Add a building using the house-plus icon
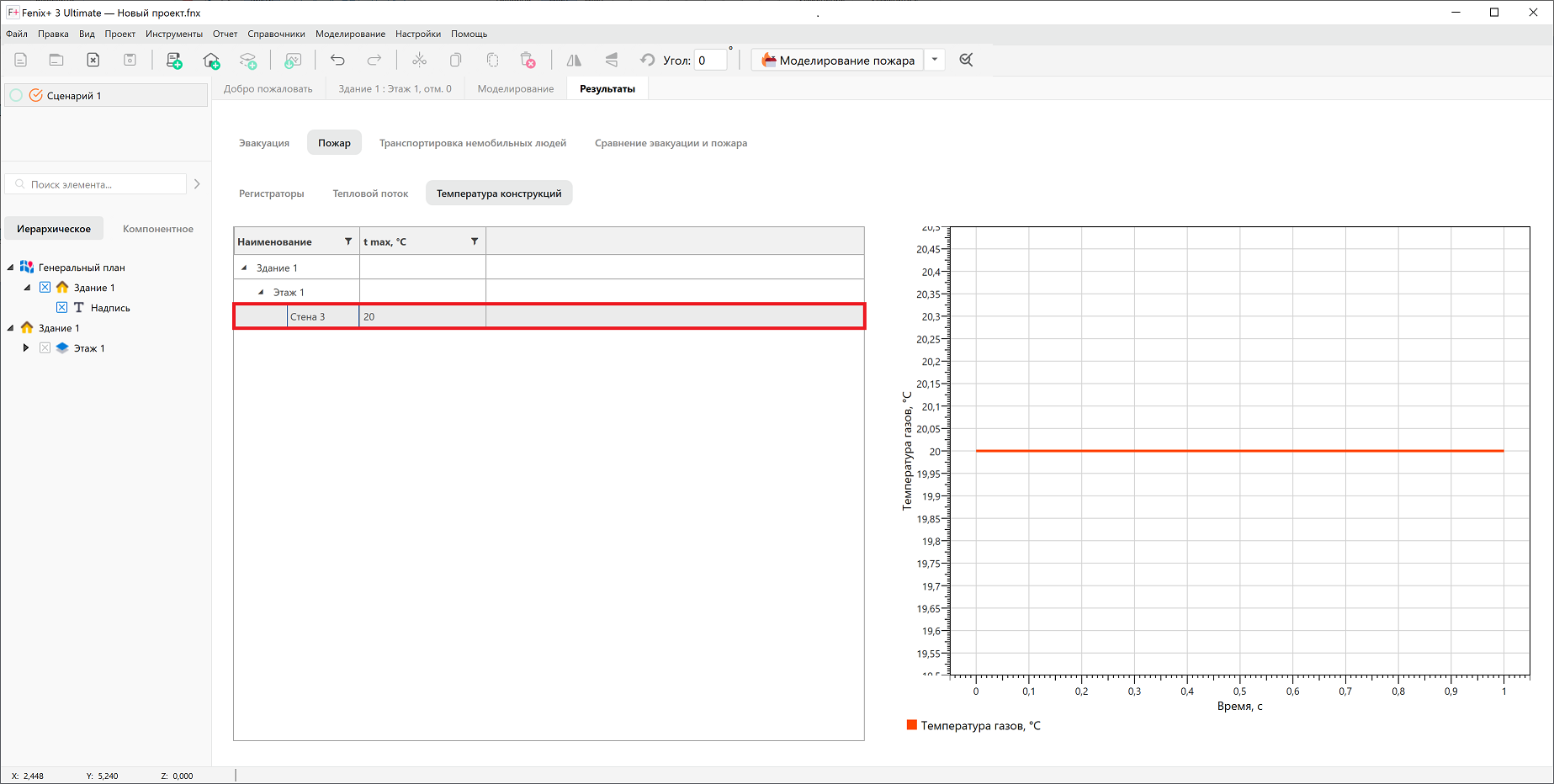 211,60
